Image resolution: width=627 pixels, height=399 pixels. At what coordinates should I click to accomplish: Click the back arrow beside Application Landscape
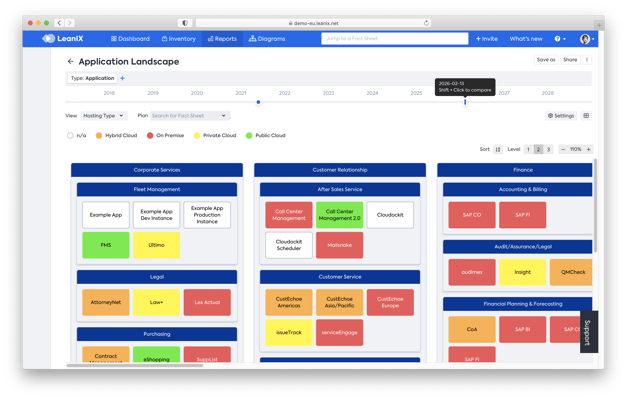pos(70,61)
